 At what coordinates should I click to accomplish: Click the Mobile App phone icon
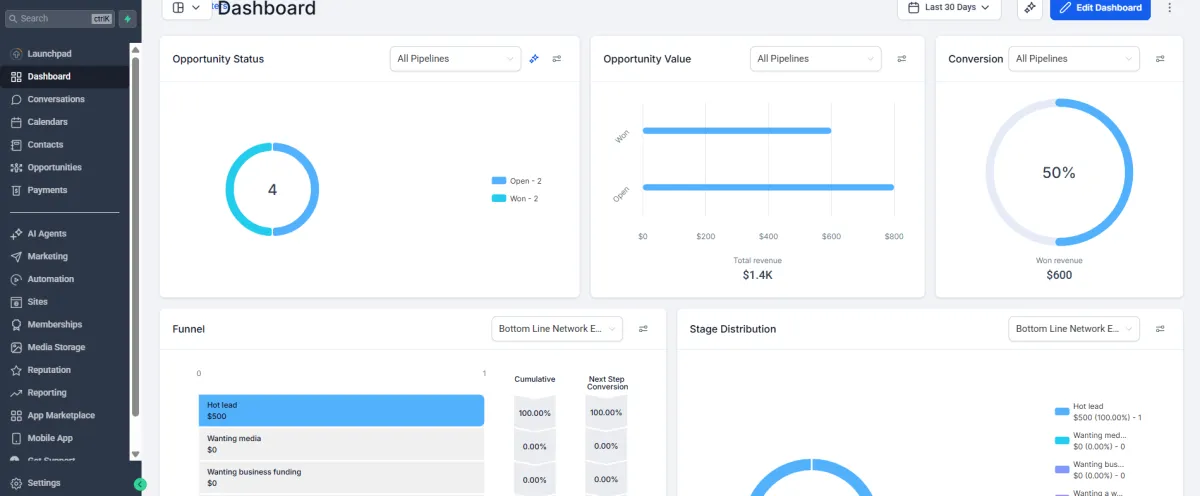click(16, 438)
